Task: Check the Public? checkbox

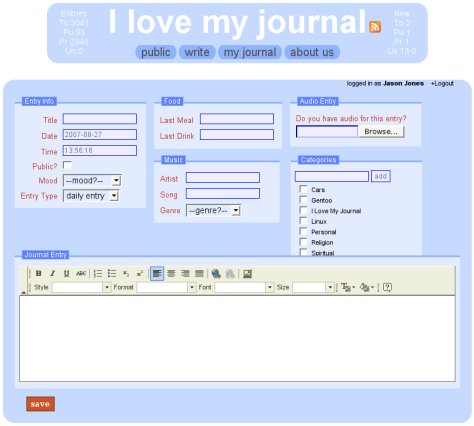Action: click(67, 165)
